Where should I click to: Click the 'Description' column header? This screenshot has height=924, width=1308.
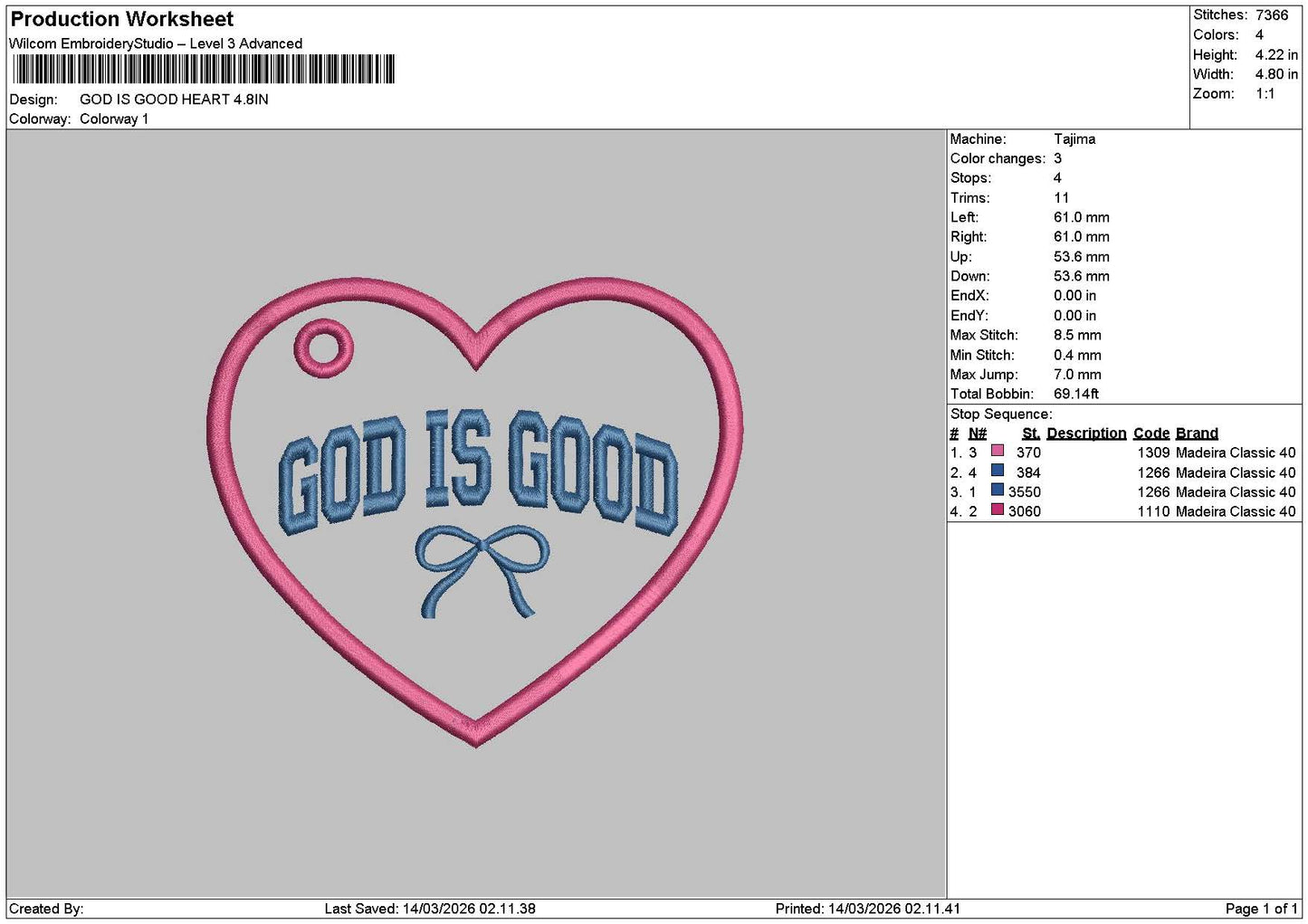tap(1086, 433)
